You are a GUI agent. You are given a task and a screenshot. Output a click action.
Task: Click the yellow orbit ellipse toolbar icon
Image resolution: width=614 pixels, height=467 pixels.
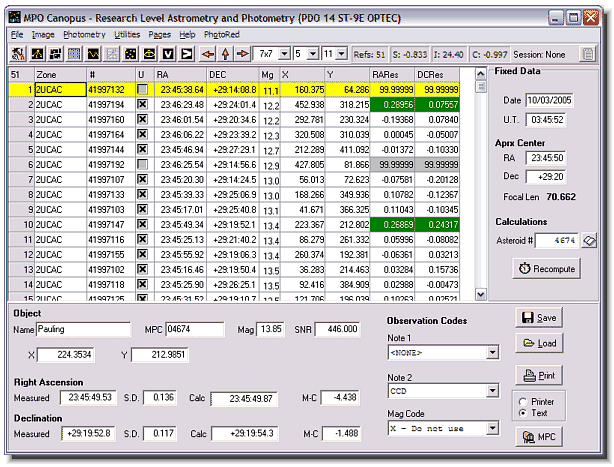(x=149, y=54)
